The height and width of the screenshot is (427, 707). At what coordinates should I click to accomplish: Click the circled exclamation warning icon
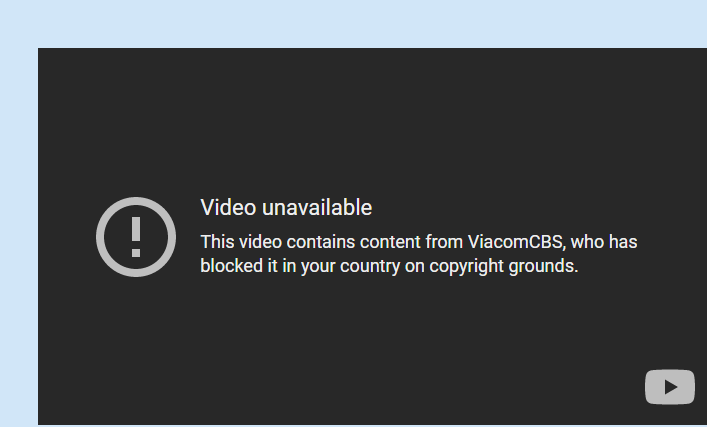click(x=136, y=237)
